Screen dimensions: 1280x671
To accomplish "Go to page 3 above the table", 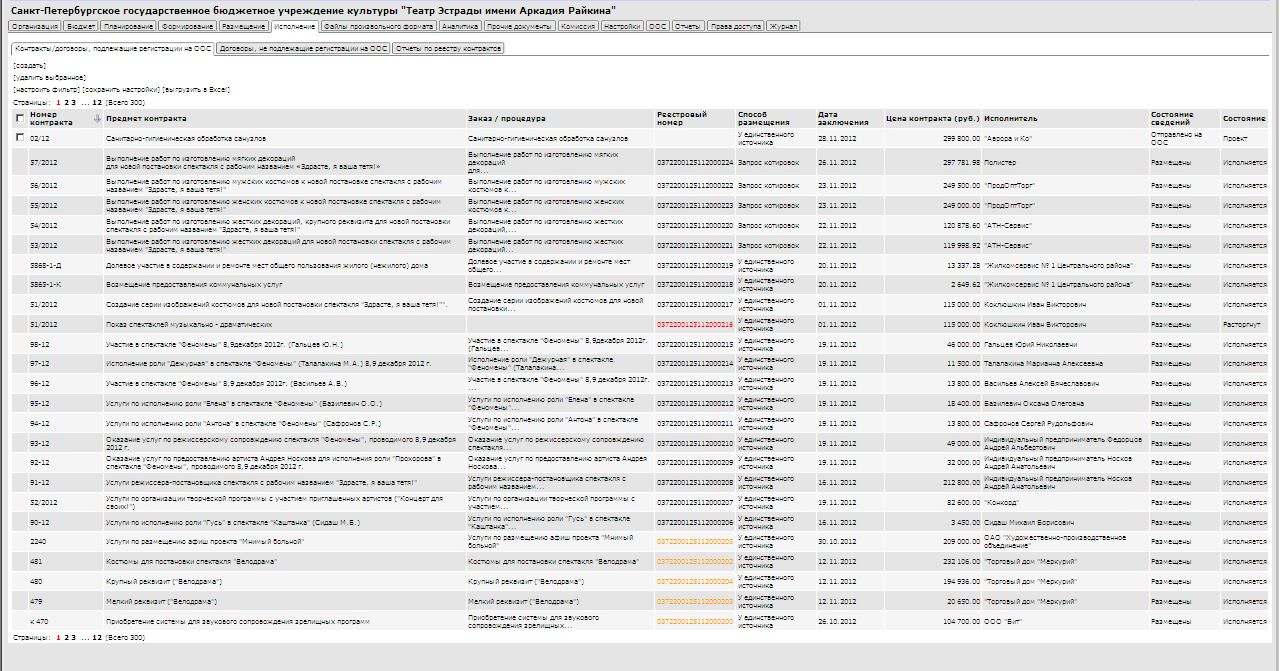I will (72, 102).
